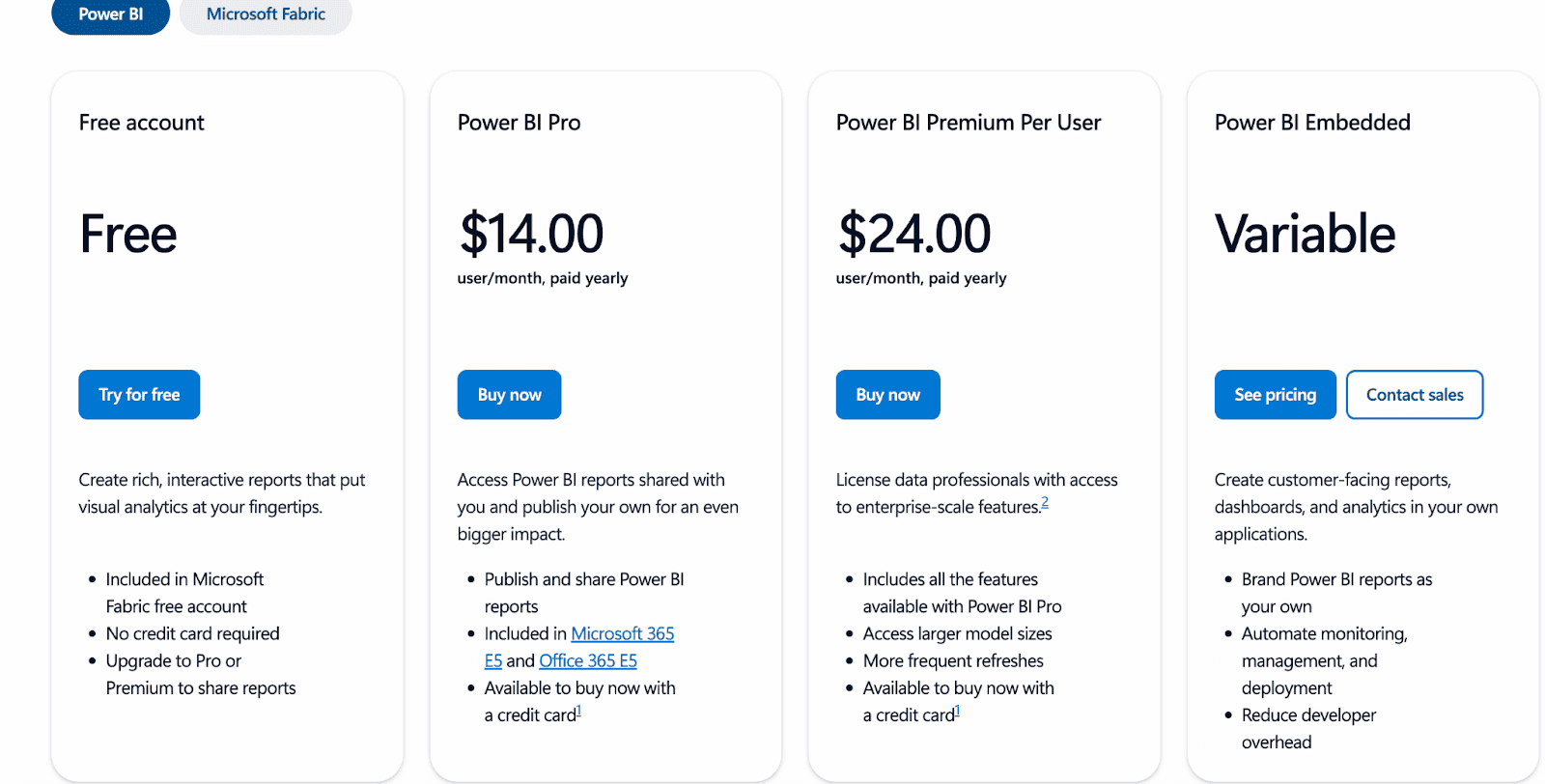Click the Power BI Embedded card title
This screenshot has height=784, width=1545.
[1312, 122]
